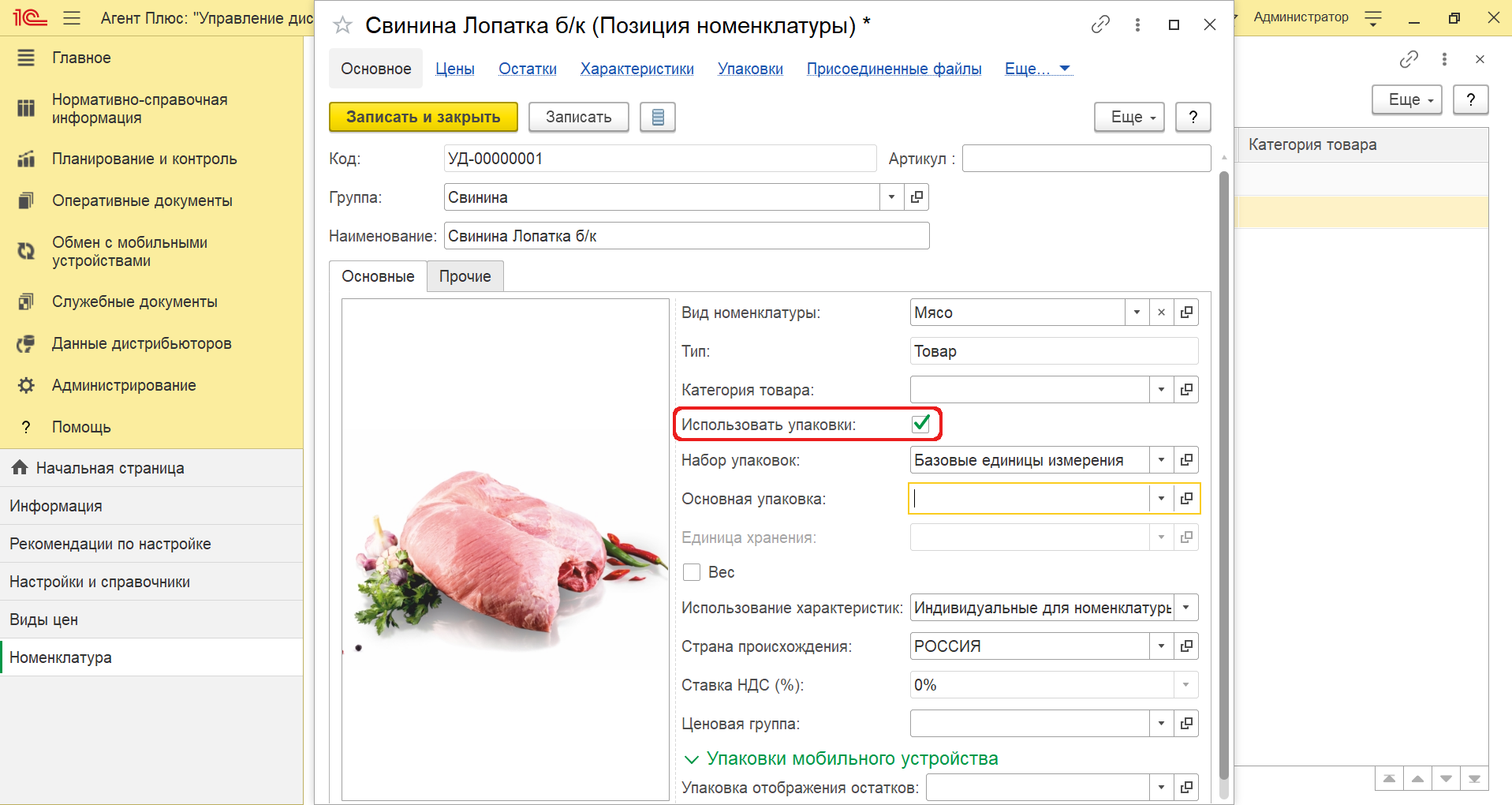Expand Набор упаковок dropdown
Viewport: 1512px width, 805px height.
1161,460
